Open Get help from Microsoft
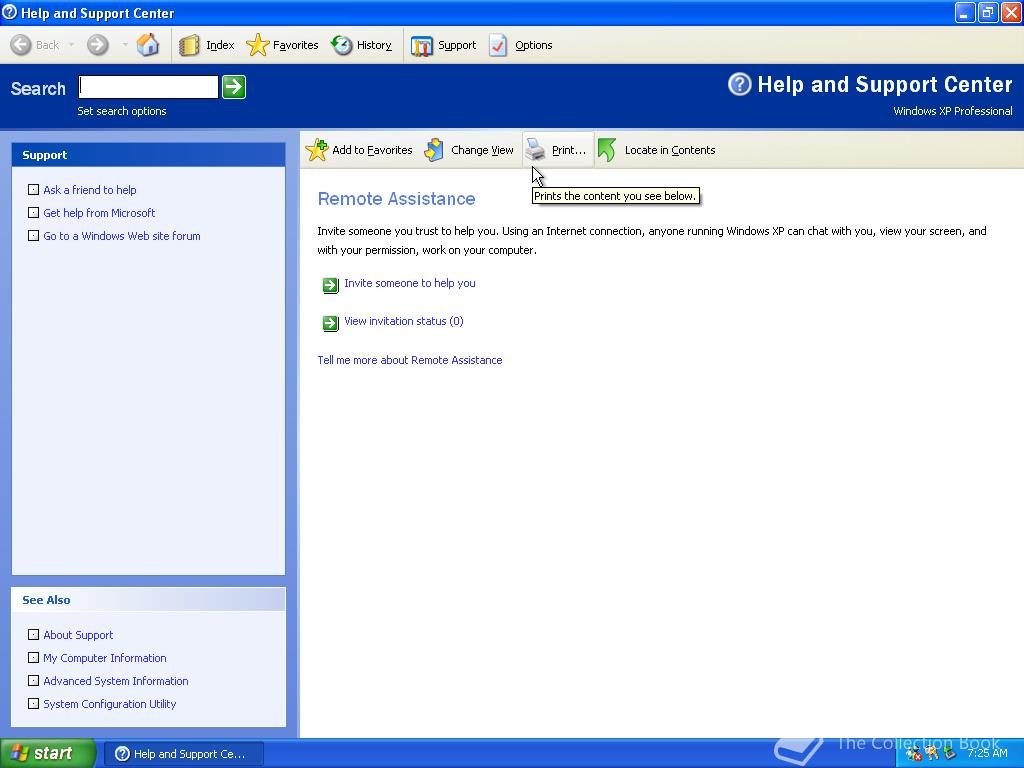This screenshot has width=1024, height=768. click(x=99, y=213)
